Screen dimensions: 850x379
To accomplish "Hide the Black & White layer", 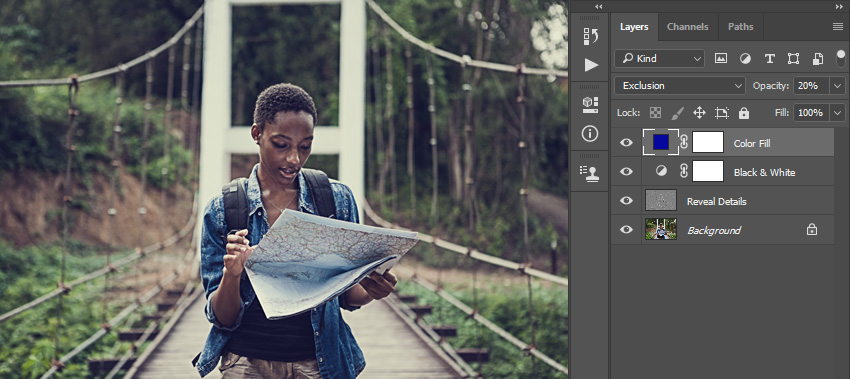I will 626,171.
